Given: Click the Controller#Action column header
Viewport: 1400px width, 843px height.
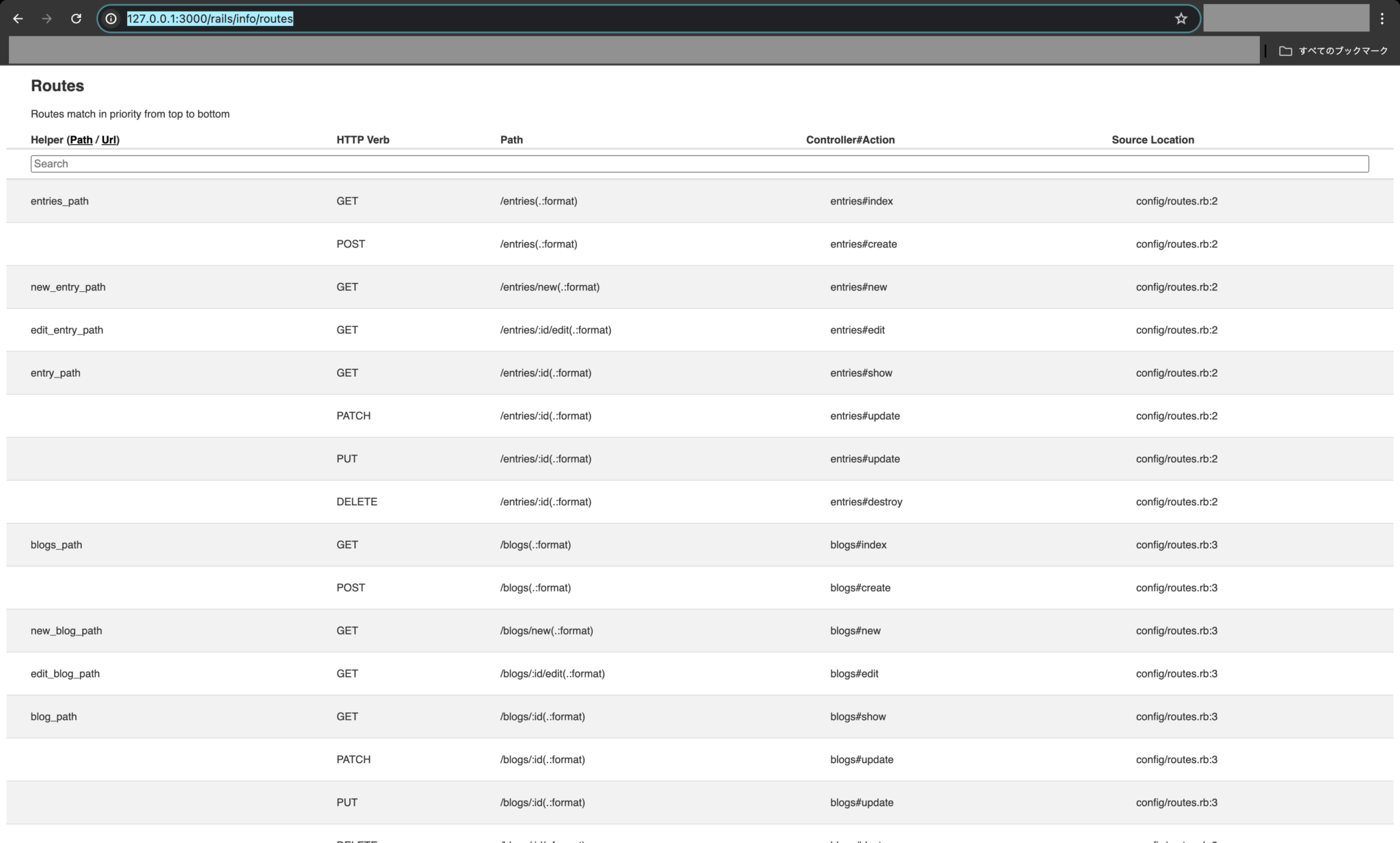Looking at the screenshot, I should click(x=850, y=139).
